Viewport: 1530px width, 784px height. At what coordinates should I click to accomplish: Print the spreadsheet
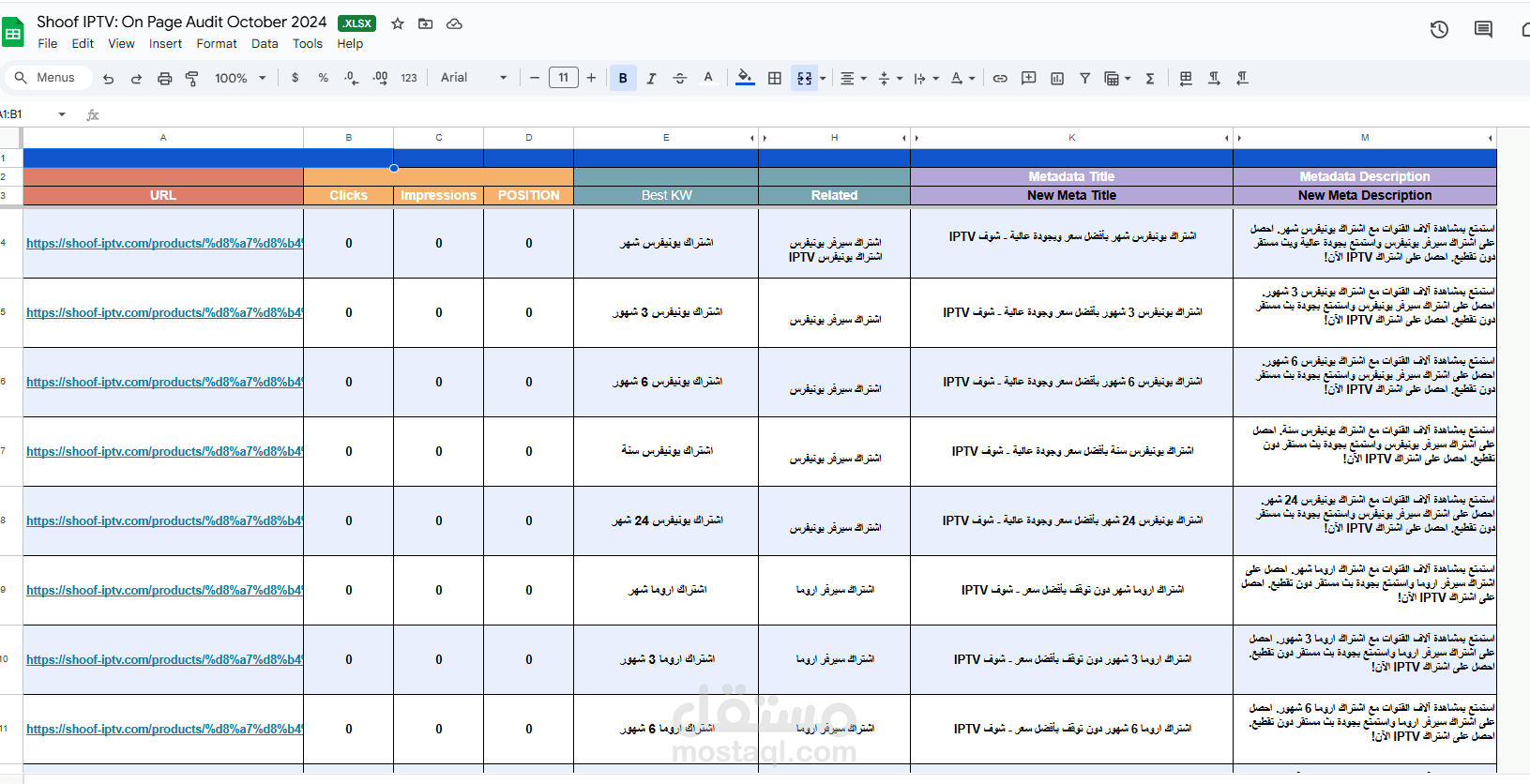coord(164,79)
